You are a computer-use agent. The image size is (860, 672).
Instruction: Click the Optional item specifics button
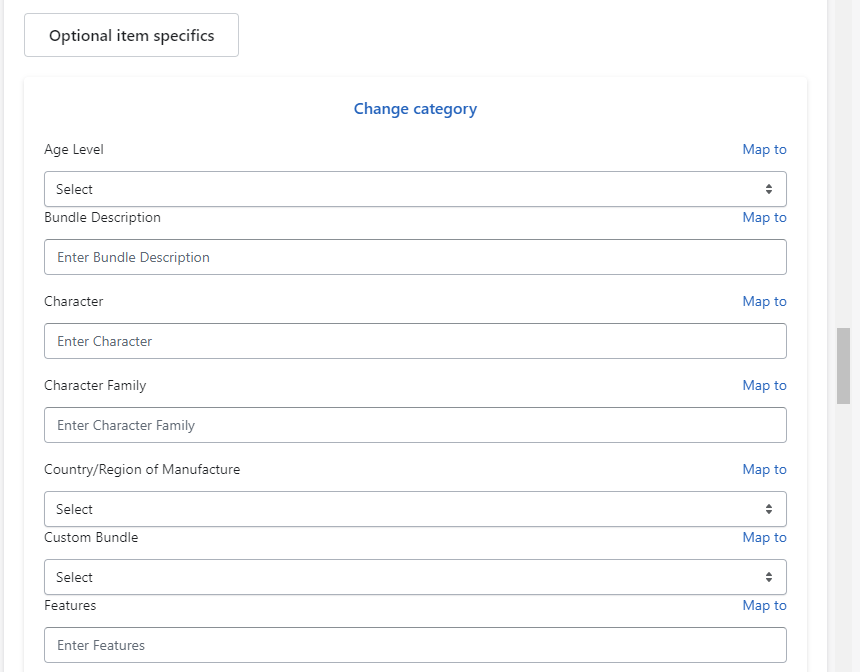131,35
